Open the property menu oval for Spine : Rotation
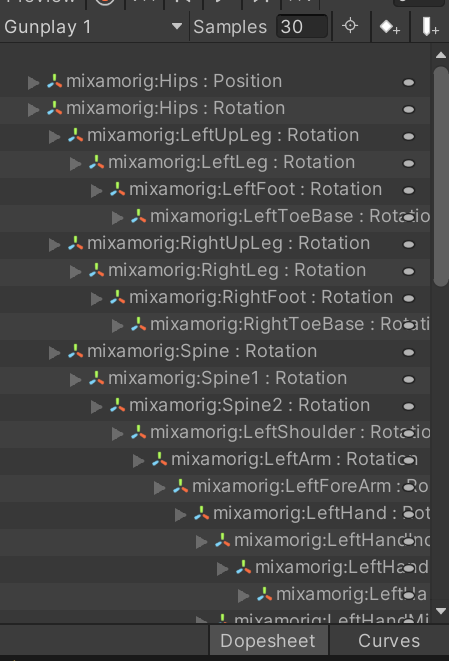The image size is (449, 661). click(409, 352)
